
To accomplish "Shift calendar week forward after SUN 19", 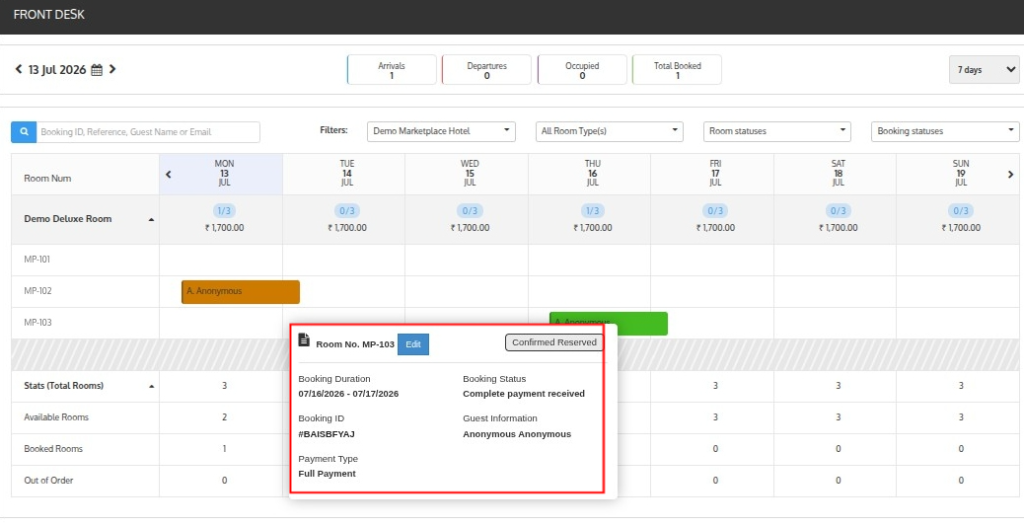I will (x=1010, y=174).
